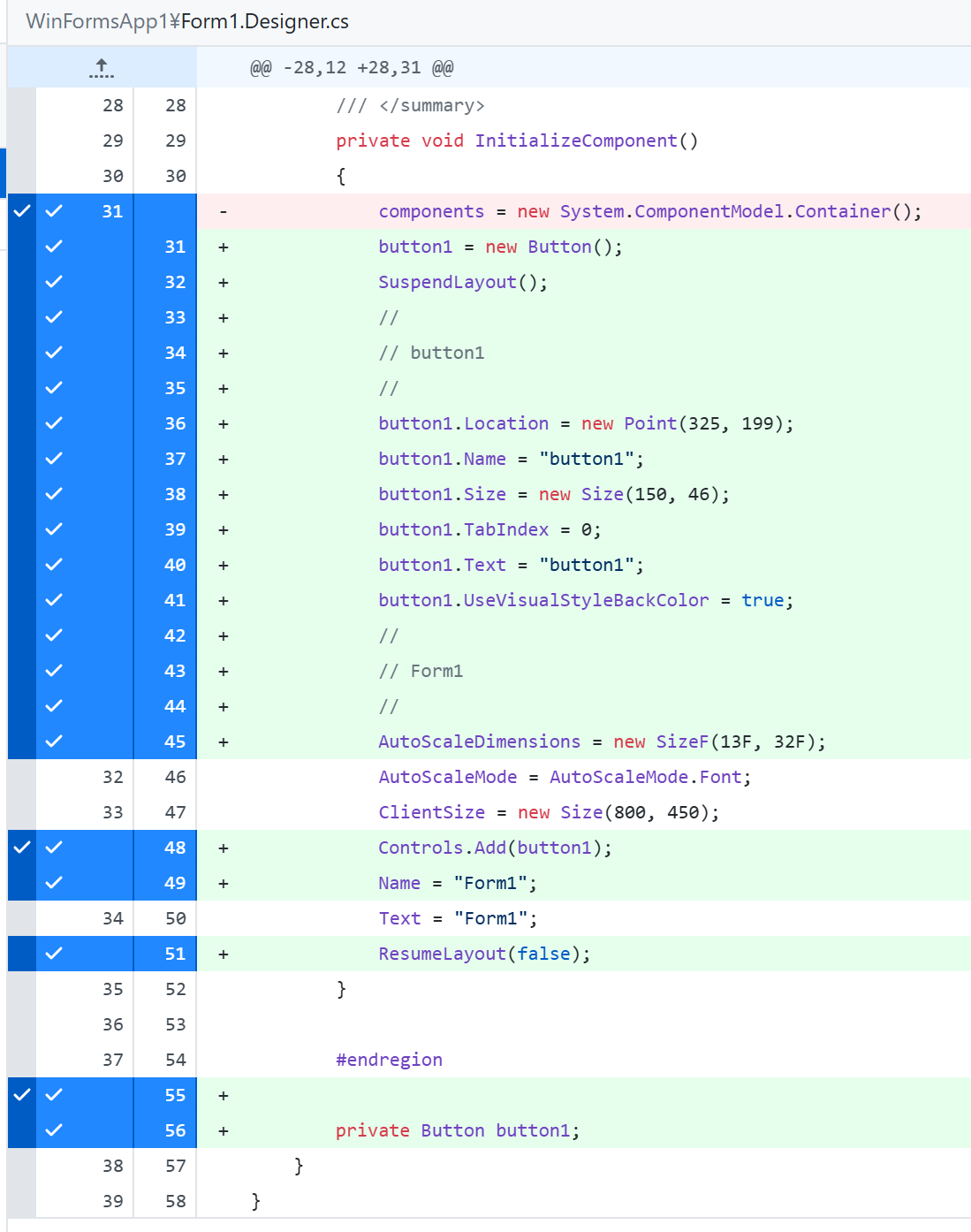Click code 'button1.TabIndex = 0;'

[x=490, y=530]
